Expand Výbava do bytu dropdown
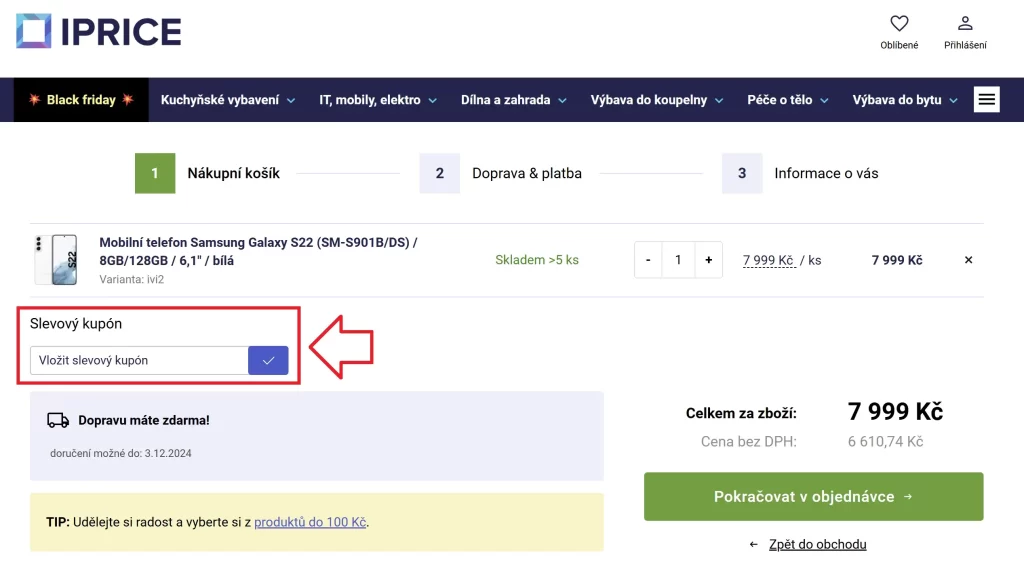 905,100
